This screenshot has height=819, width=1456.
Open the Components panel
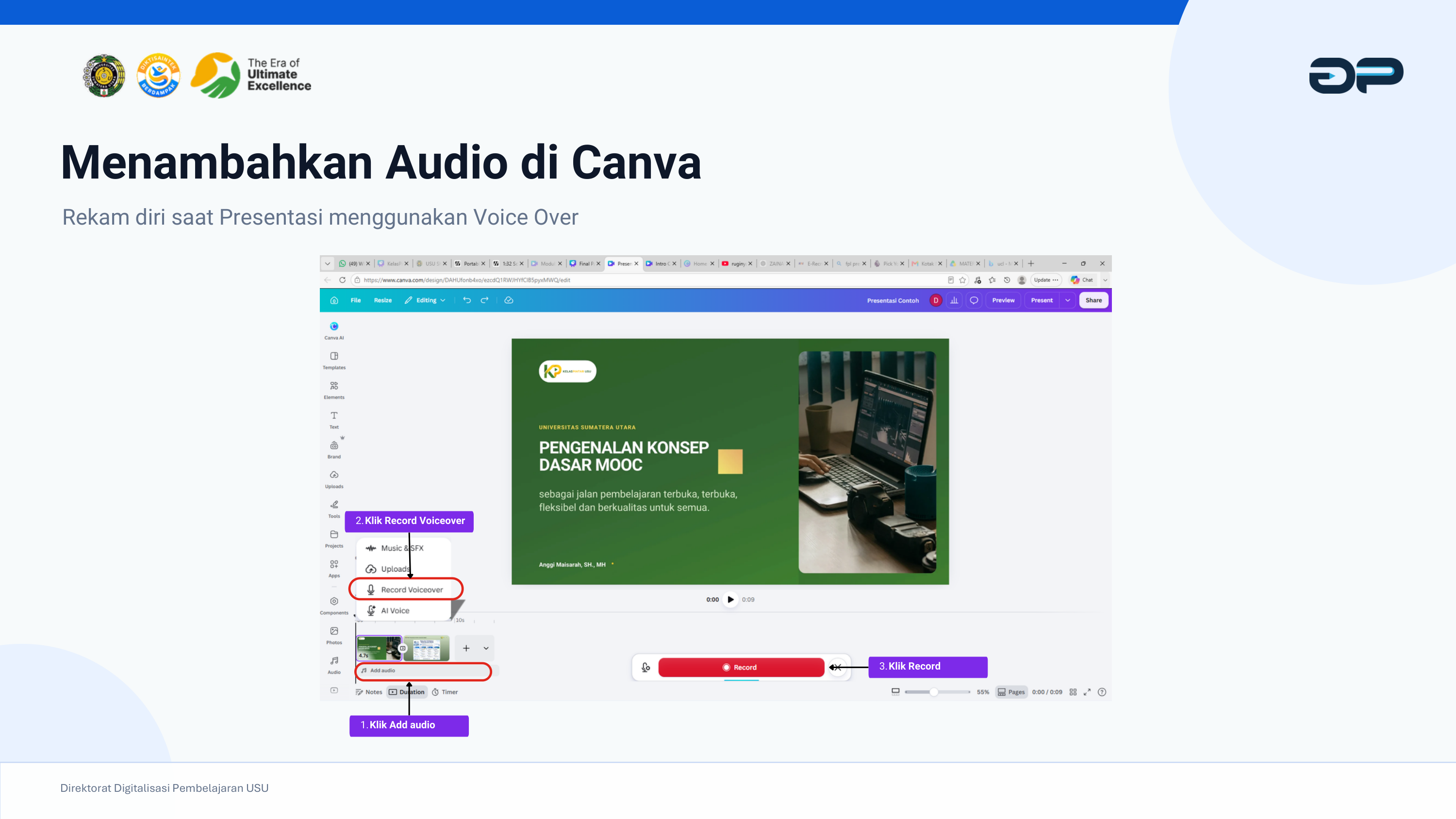[x=334, y=606]
